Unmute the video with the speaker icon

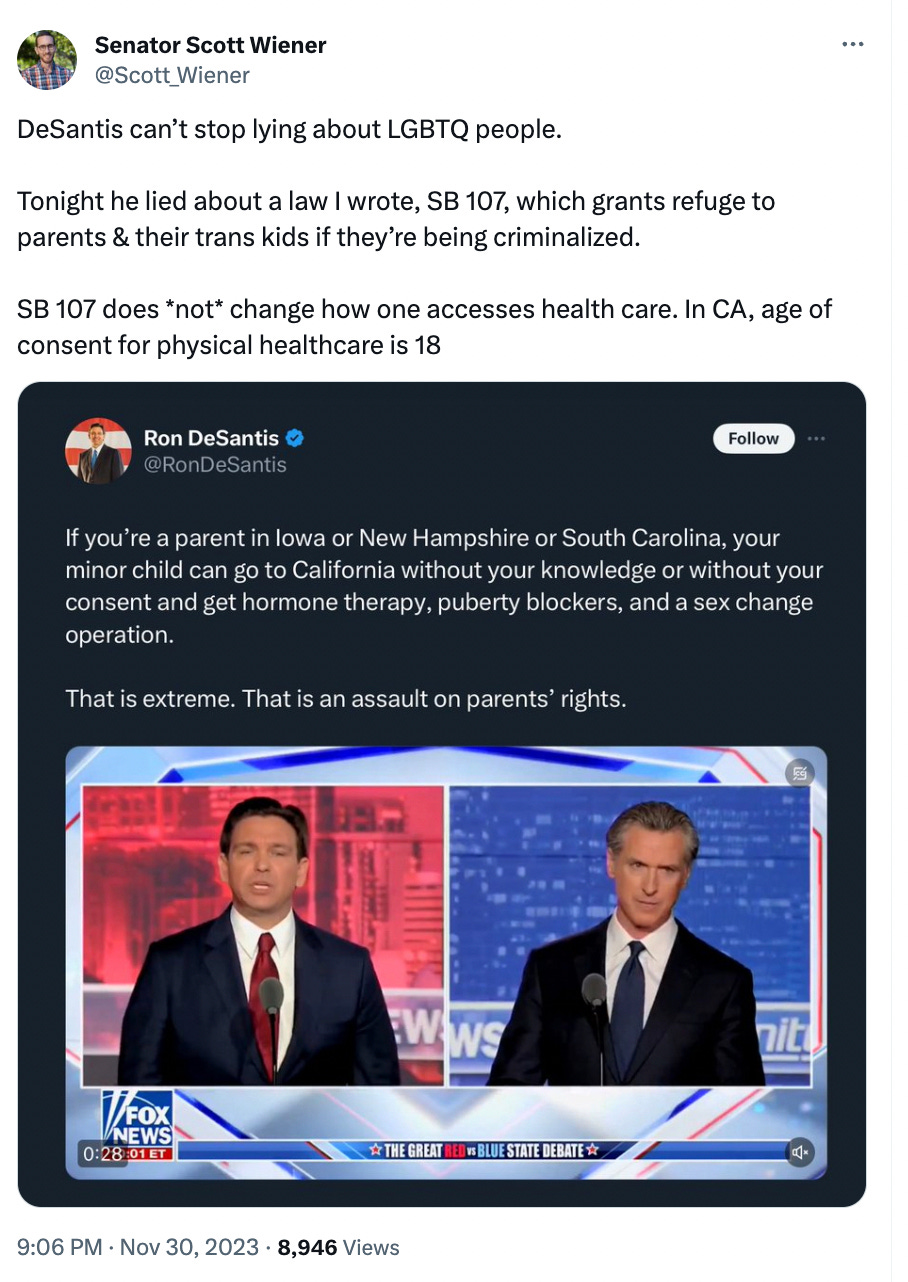point(800,1152)
